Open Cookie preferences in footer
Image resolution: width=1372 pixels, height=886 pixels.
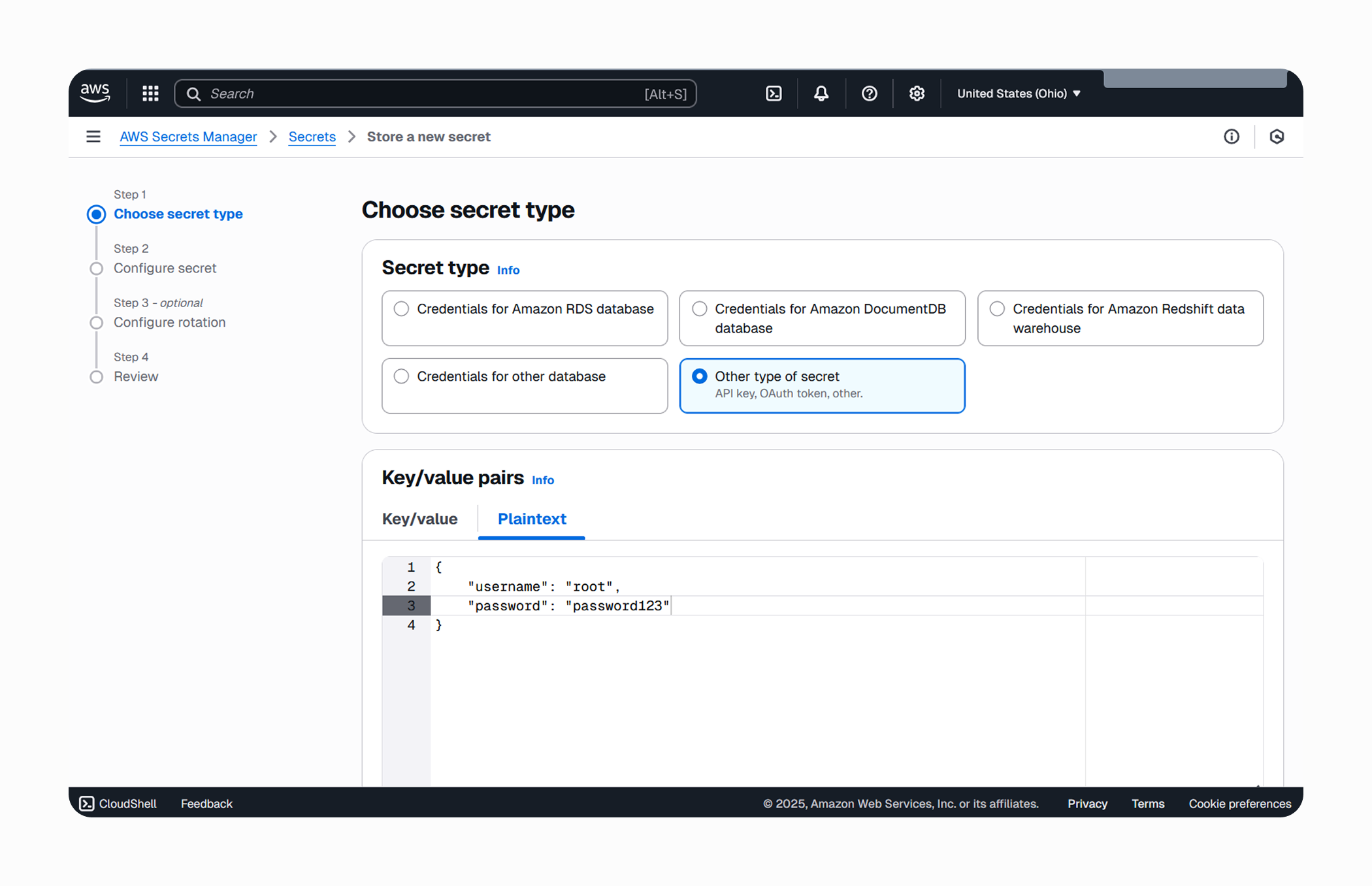point(1240,804)
